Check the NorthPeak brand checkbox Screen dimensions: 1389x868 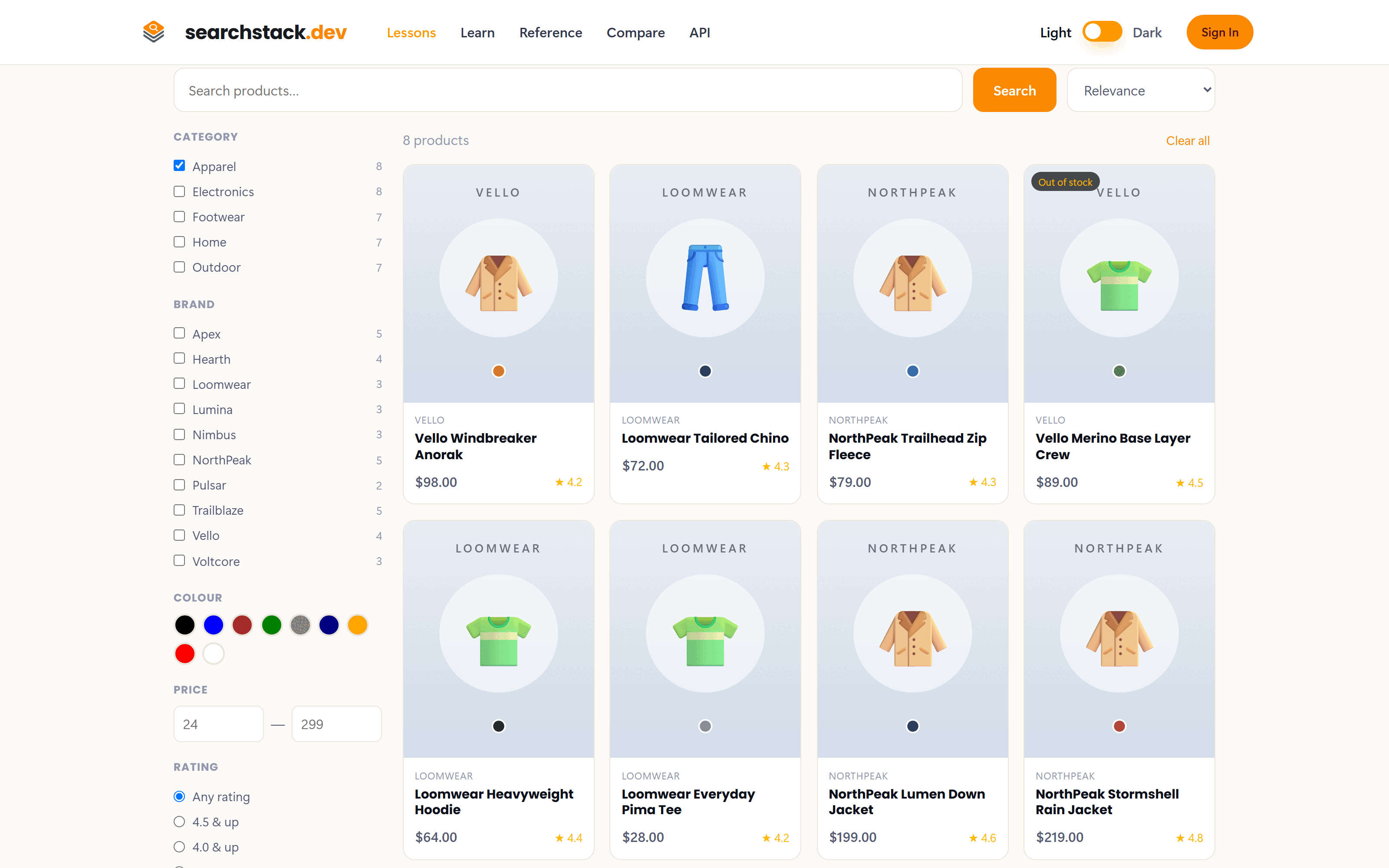pos(179,460)
